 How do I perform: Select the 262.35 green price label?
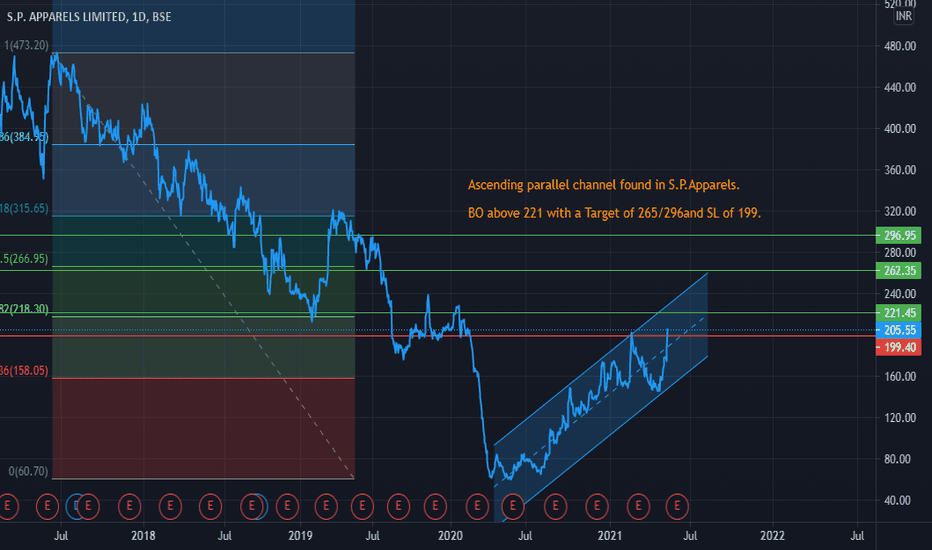[899, 271]
